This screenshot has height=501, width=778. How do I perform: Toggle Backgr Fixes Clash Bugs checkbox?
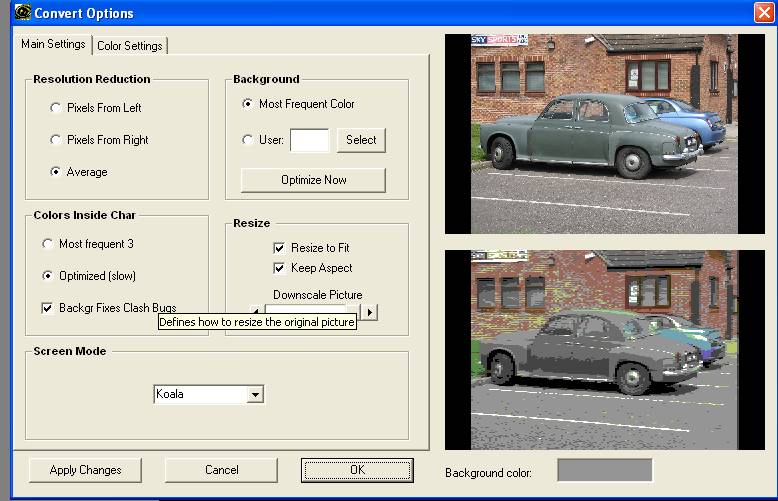[x=48, y=308]
